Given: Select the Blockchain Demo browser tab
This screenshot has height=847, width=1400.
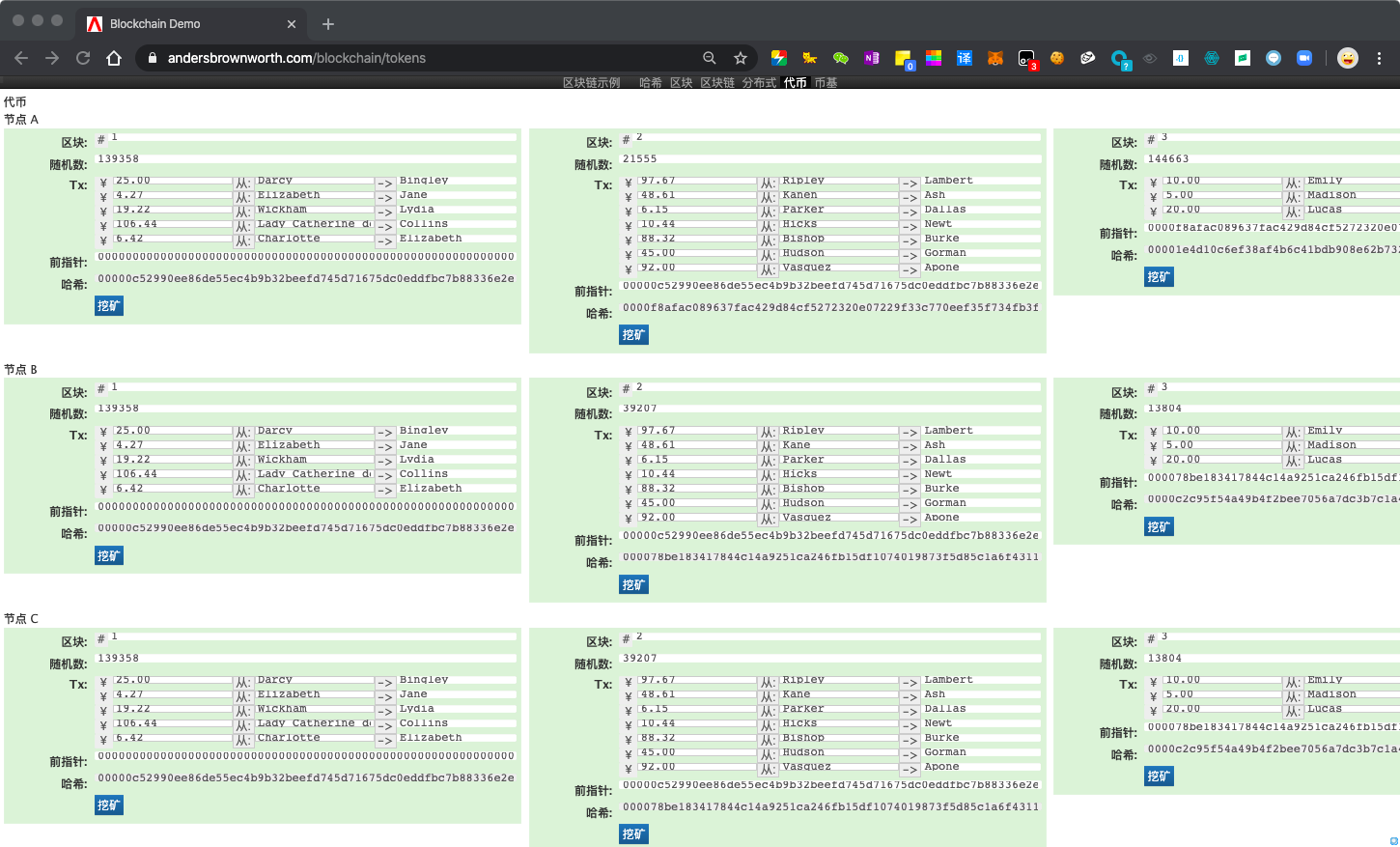Looking at the screenshot, I should tap(191, 24).
